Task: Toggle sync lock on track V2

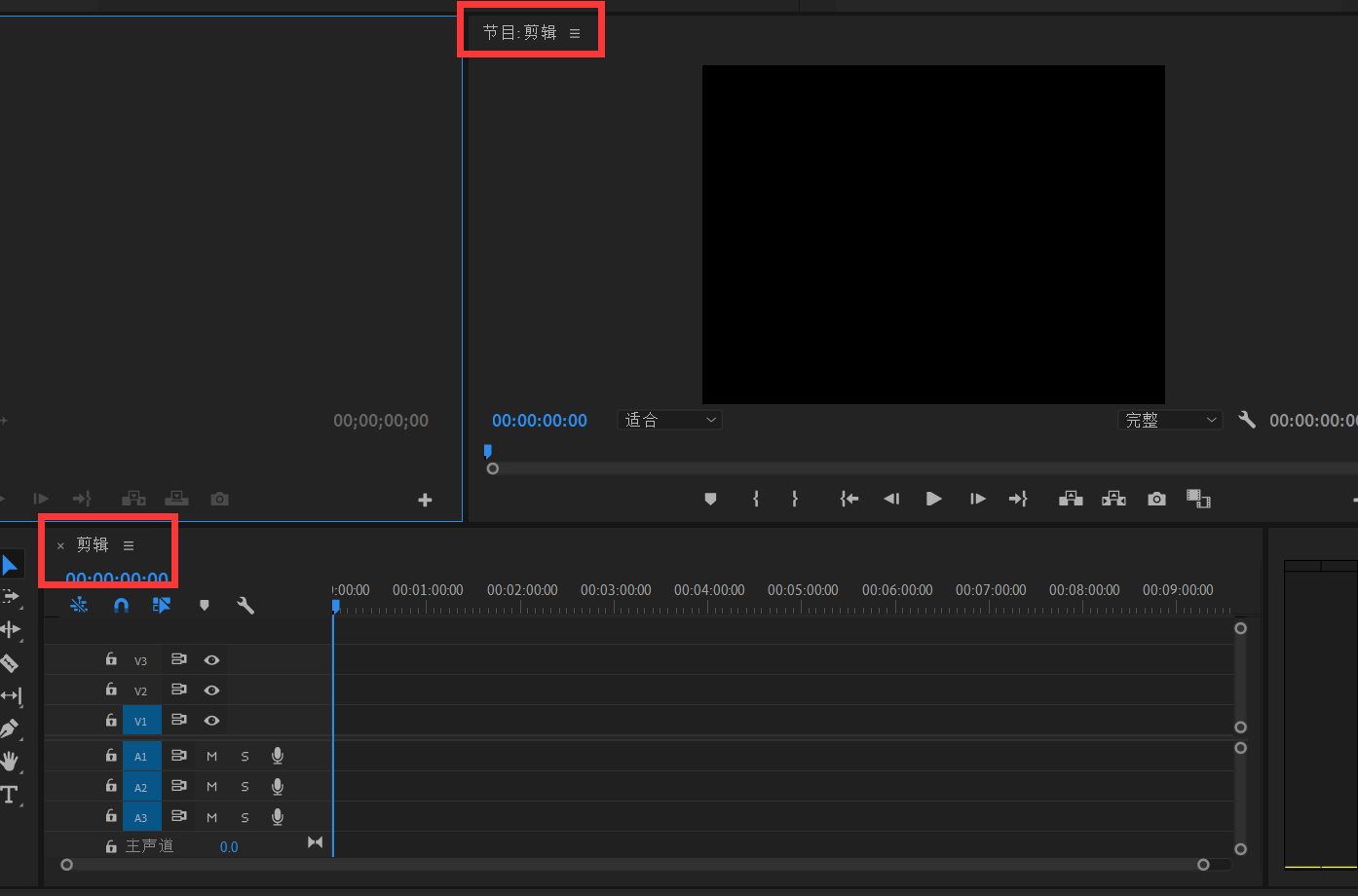Action: (x=178, y=690)
